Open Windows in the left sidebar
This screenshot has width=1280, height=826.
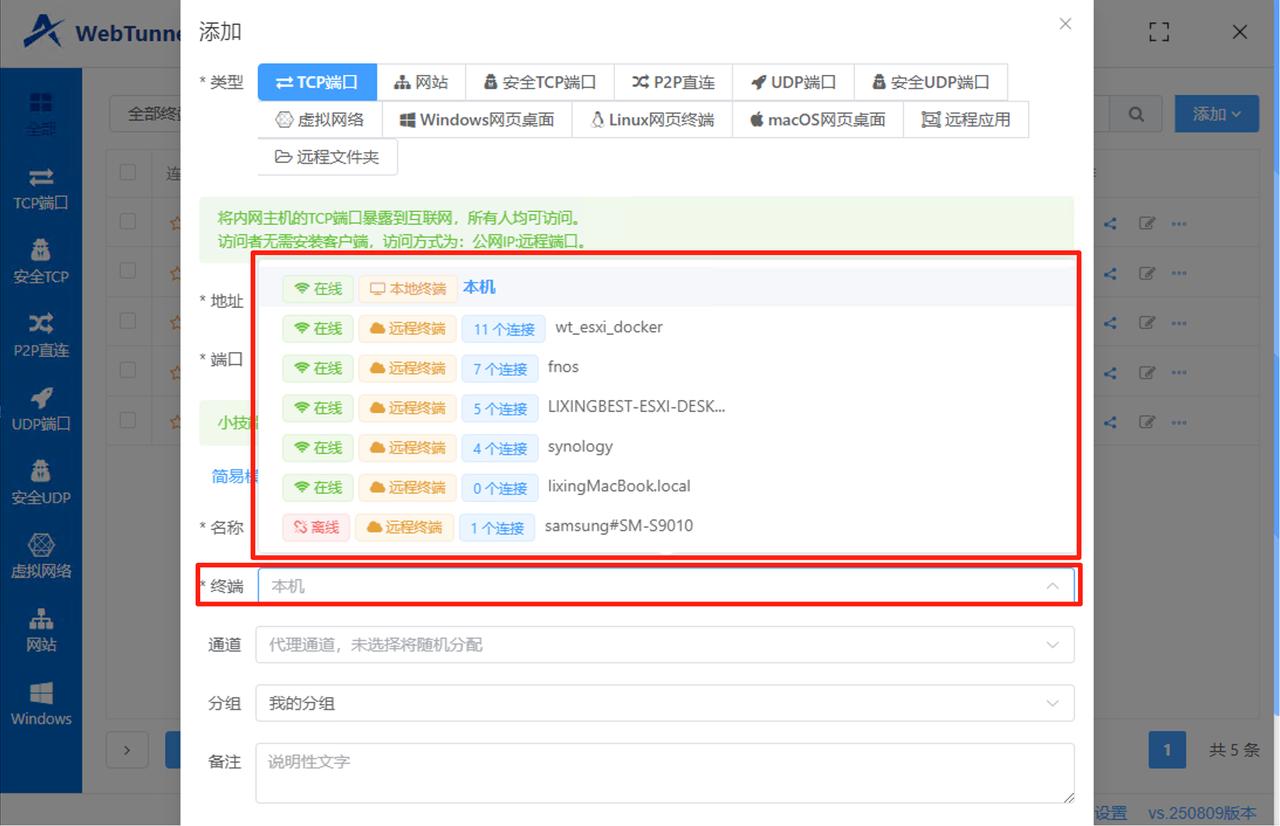tap(41, 704)
